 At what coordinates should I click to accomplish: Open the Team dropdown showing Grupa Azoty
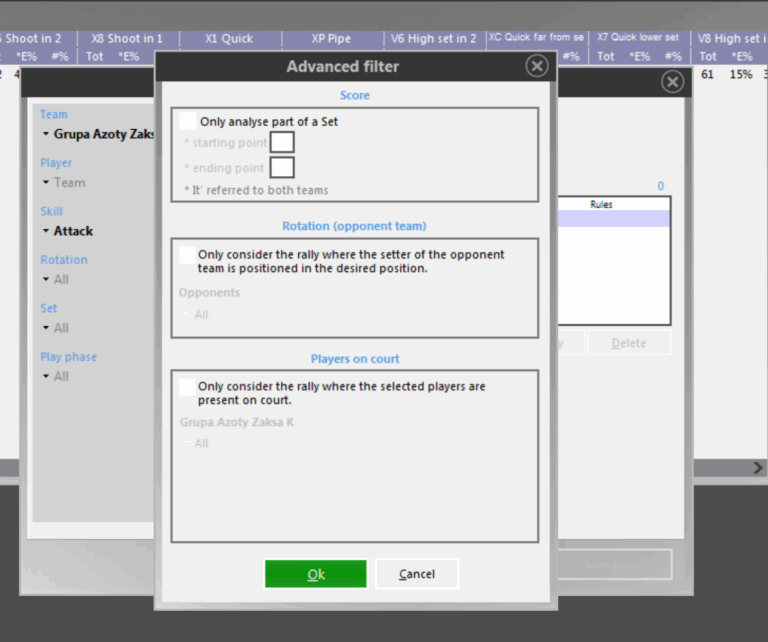(x=97, y=134)
